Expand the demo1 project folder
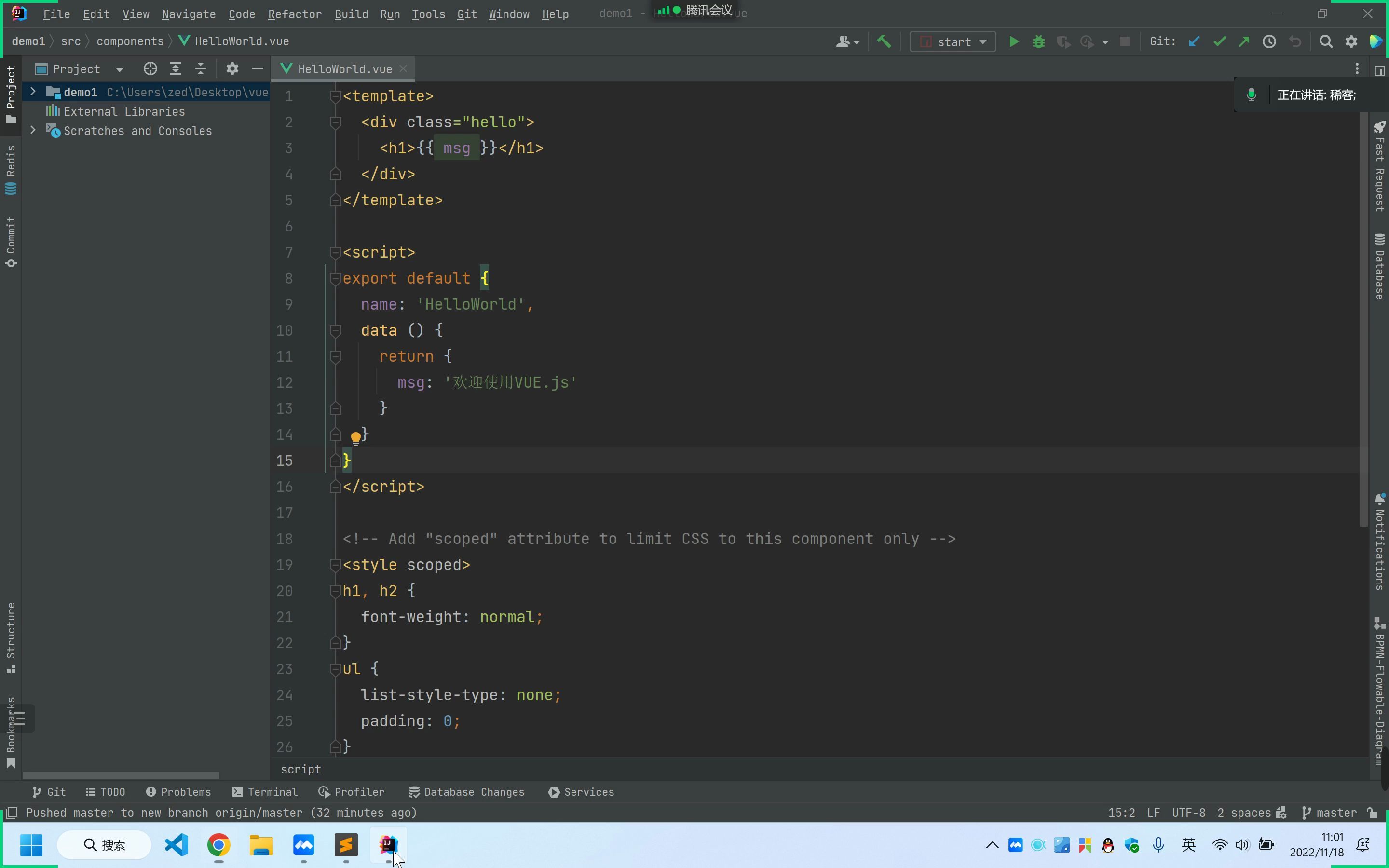Viewport: 1389px width, 868px height. tap(33, 92)
